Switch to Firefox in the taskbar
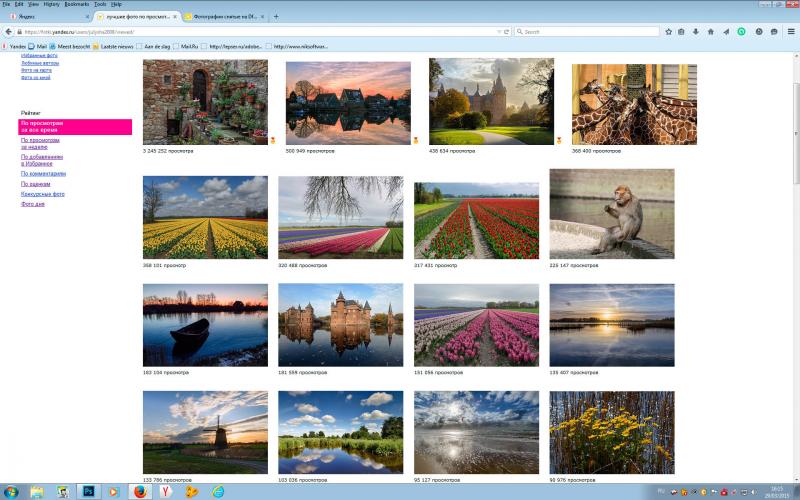Viewport: 800px width, 500px height. tap(140, 492)
